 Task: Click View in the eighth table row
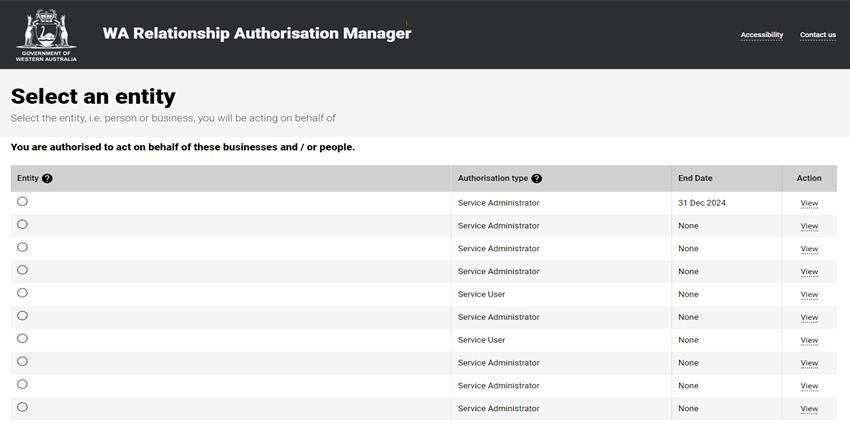(809, 363)
